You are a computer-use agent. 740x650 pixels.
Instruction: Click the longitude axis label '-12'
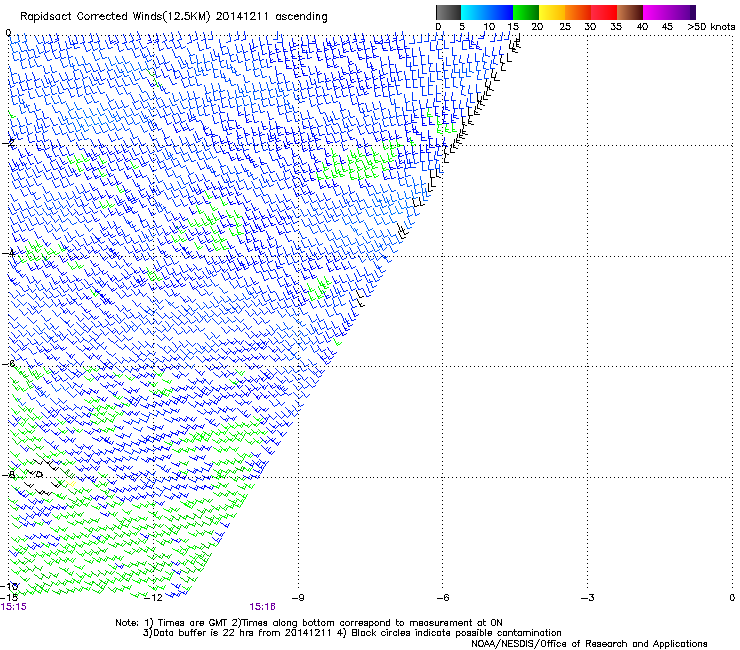click(x=153, y=598)
